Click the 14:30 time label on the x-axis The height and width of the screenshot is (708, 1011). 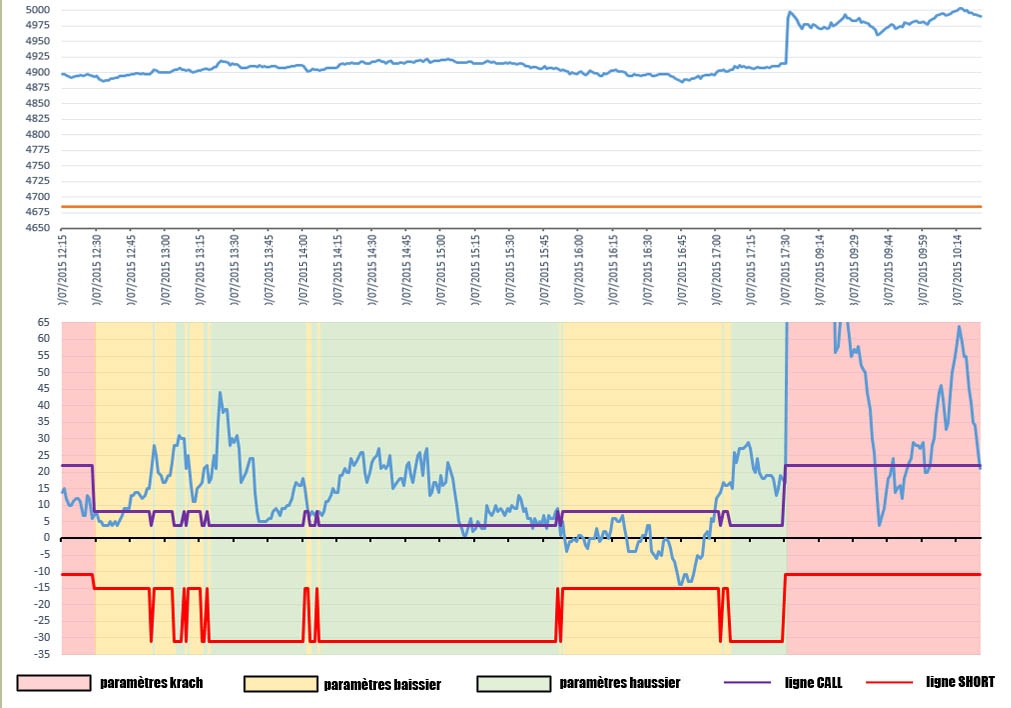(x=373, y=270)
